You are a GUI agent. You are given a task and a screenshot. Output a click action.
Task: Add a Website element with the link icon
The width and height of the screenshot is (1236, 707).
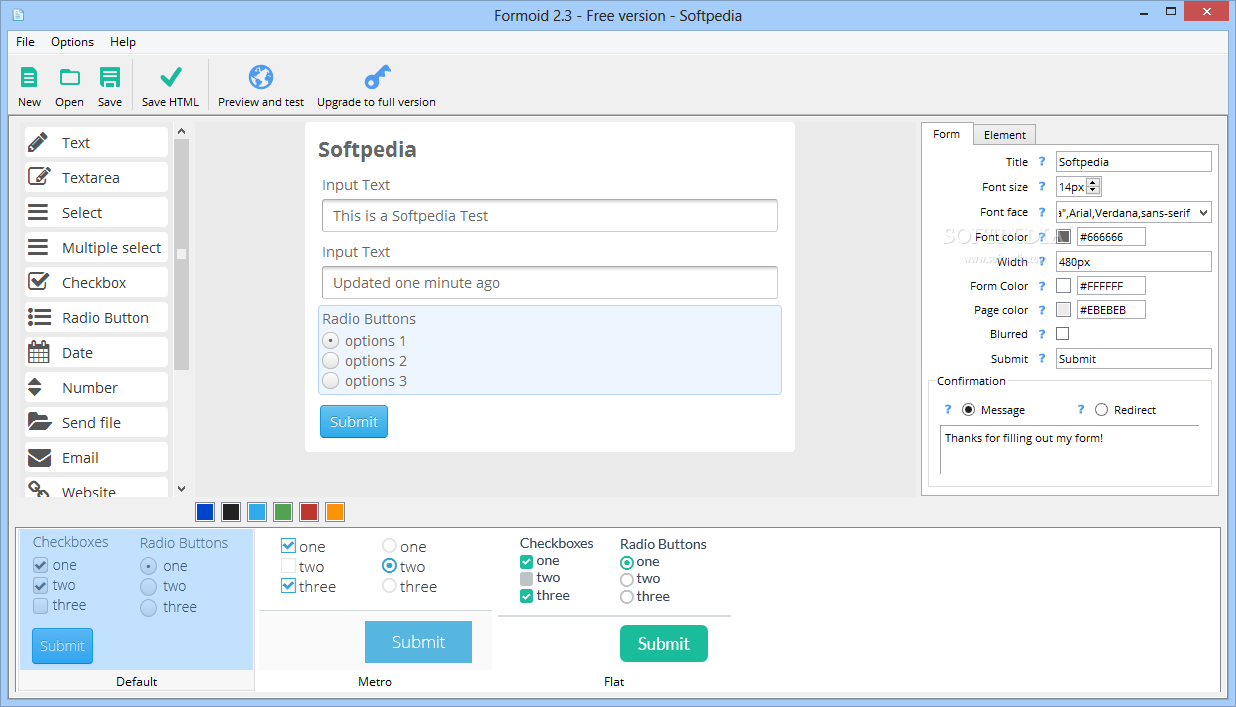[96, 488]
